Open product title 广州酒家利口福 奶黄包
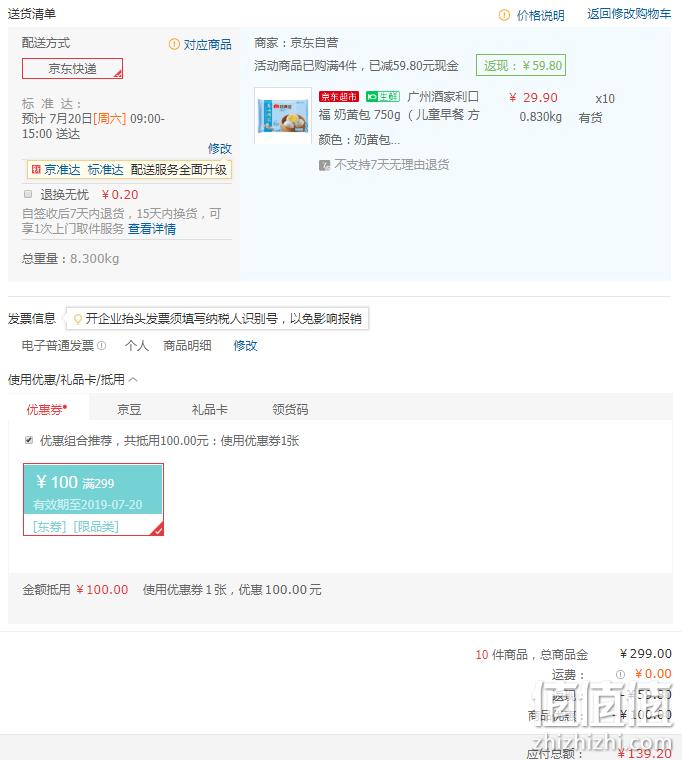682x760 pixels. tap(399, 106)
